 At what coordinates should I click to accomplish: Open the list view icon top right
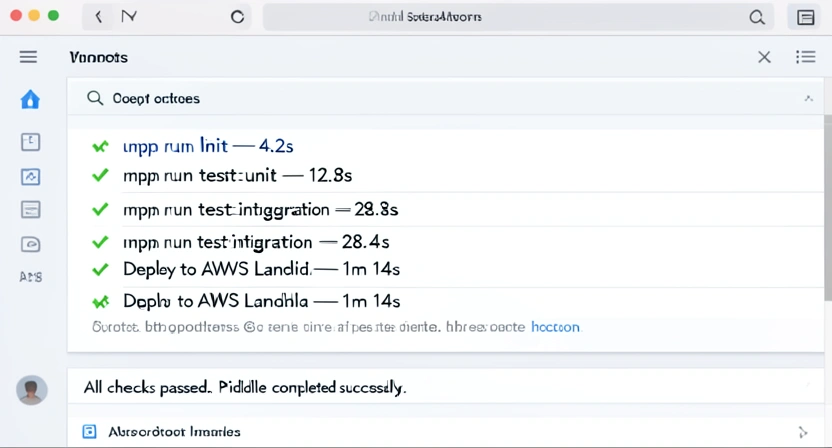(x=805, y=57)
